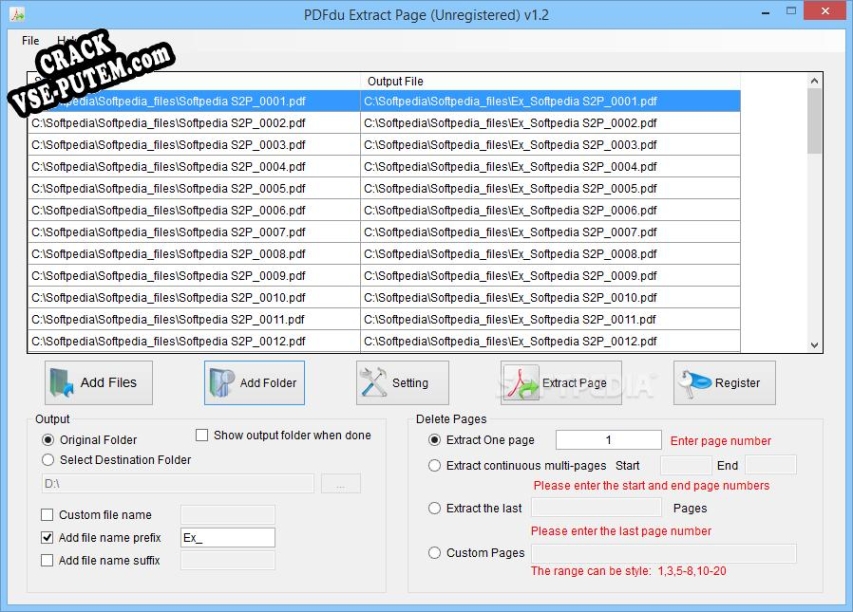The image size is (853, 612).
Task: Select source row Softpedia S2P_0003.pdf
Action: 194,145
